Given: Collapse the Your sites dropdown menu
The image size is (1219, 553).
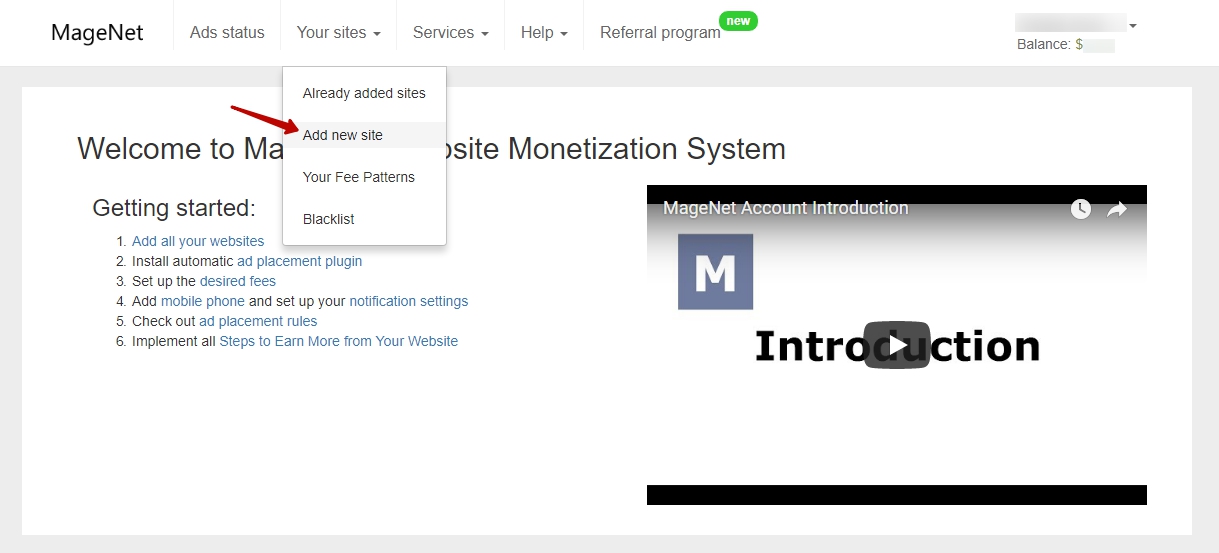Looking at the screenshot, I should coord(338,33).
